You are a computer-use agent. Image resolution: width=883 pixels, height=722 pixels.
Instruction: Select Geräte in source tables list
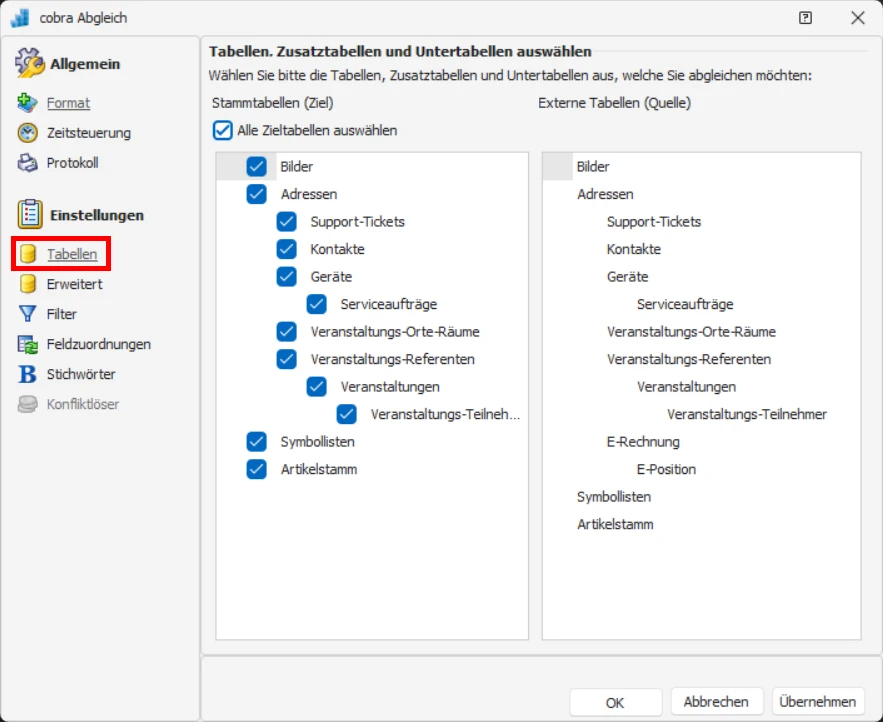pyautogui.click(x=627, y=277)
